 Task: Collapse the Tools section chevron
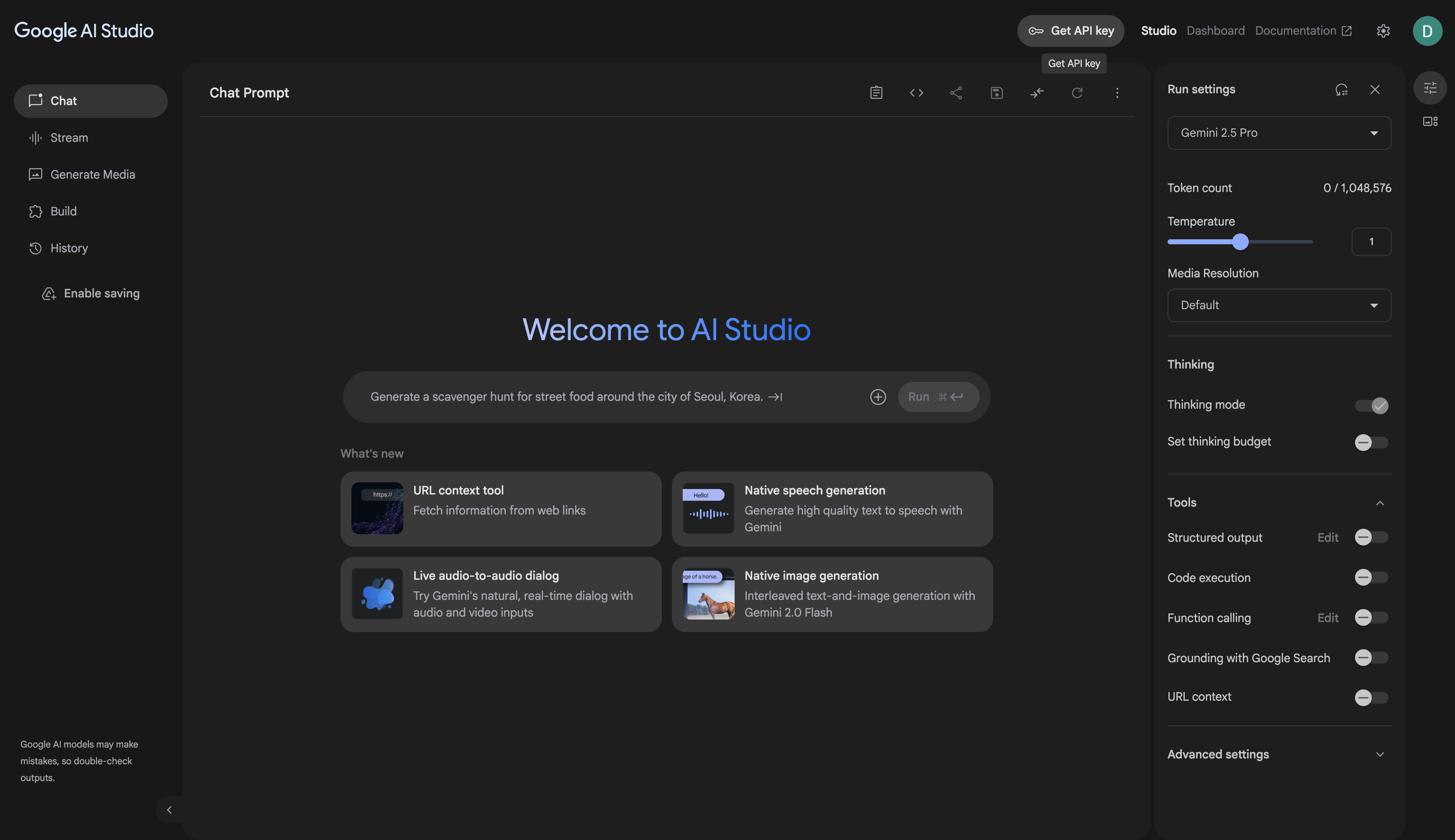(1379, 503)
